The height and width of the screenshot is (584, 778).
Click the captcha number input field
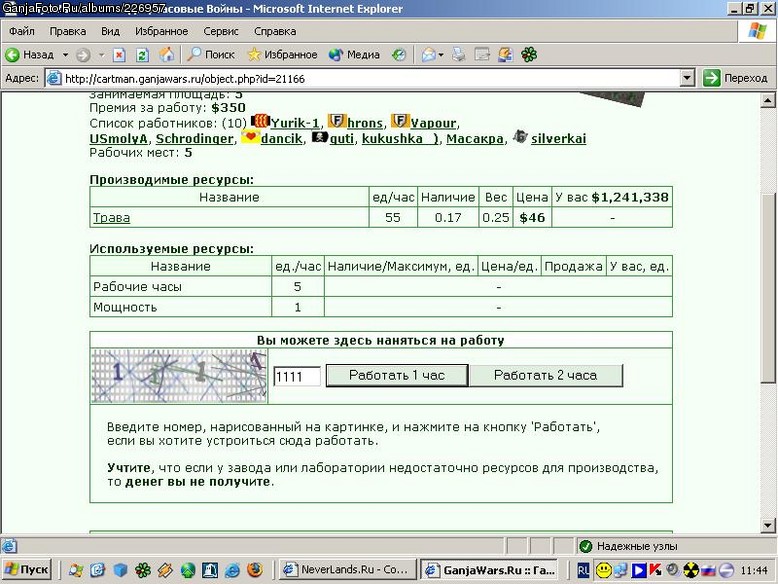point(297,376)
